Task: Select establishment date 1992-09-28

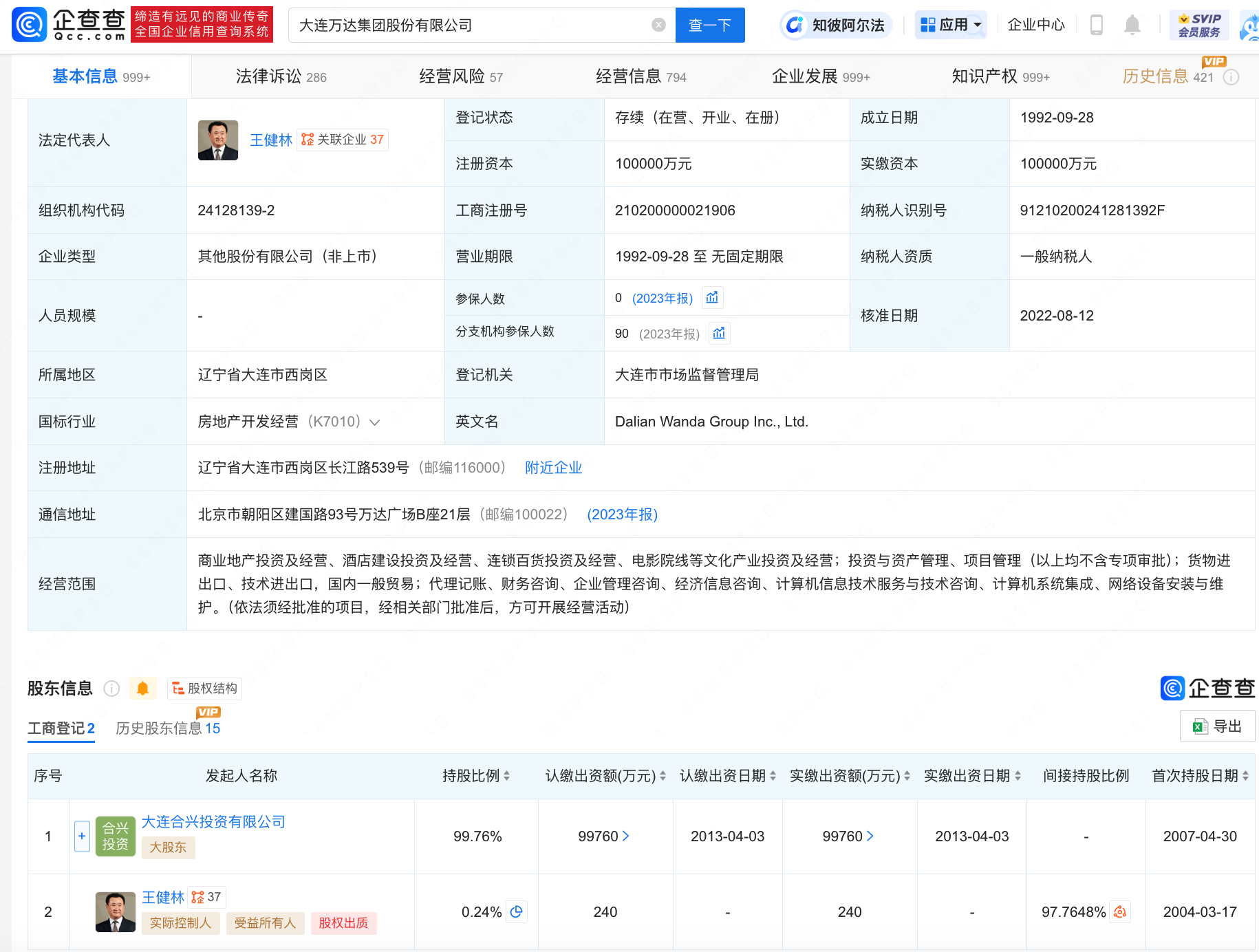Action: [x=1057, y=118]
